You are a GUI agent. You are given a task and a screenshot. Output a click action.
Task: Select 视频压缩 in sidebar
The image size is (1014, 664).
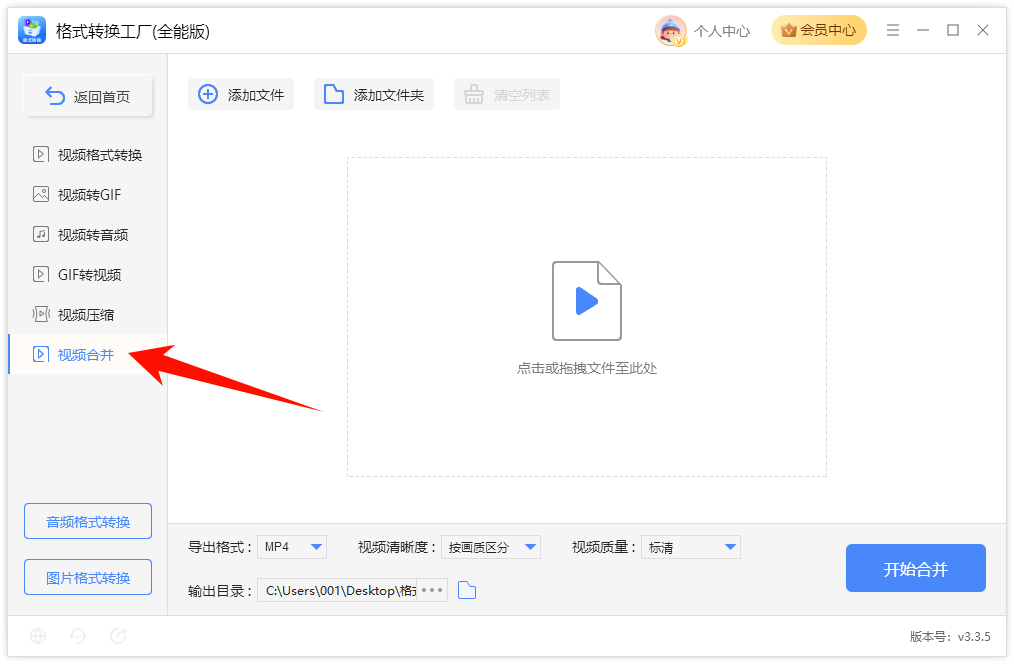[87, 315]
